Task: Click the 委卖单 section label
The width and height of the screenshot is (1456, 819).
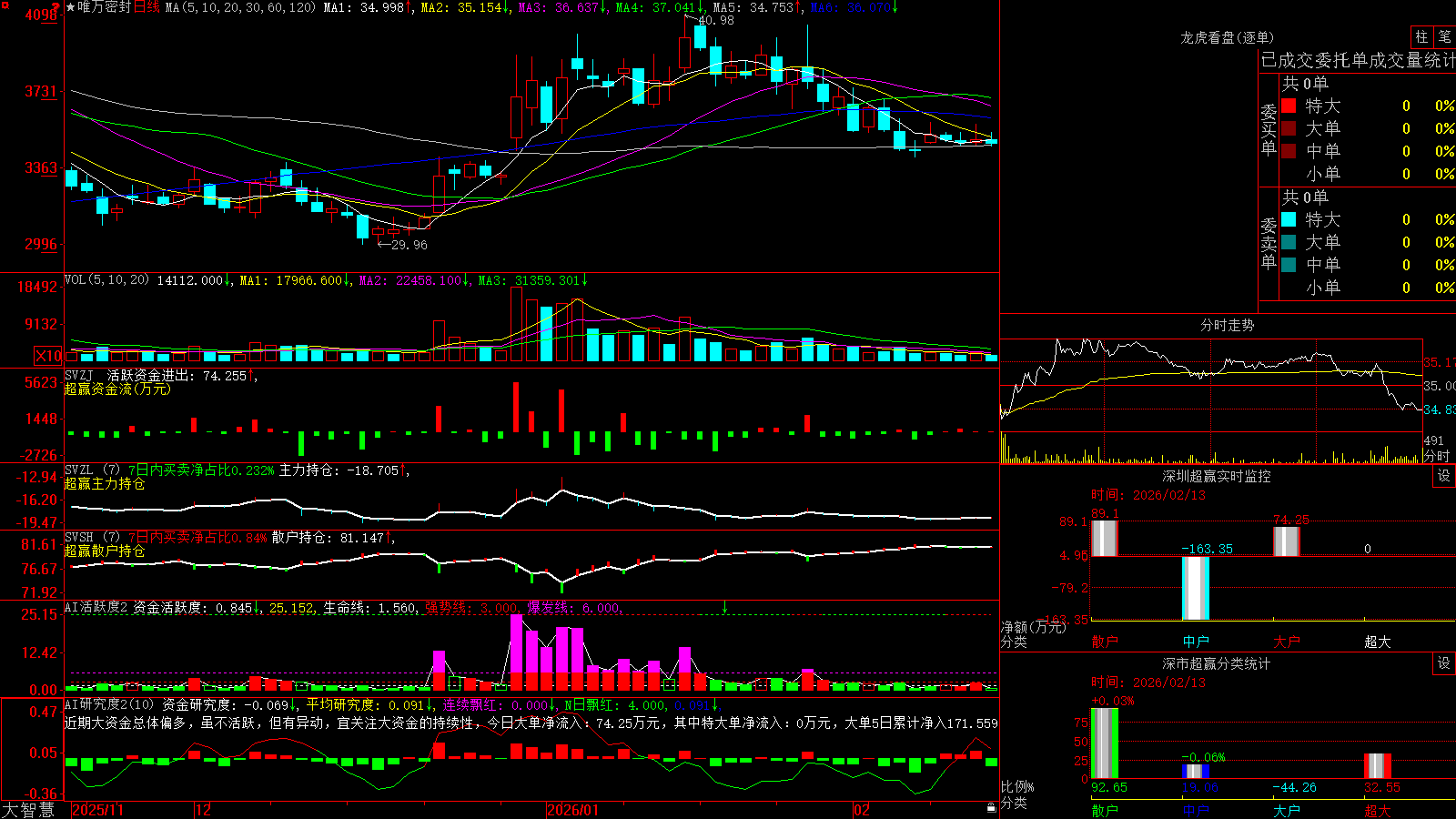Action: [1269, 243]
